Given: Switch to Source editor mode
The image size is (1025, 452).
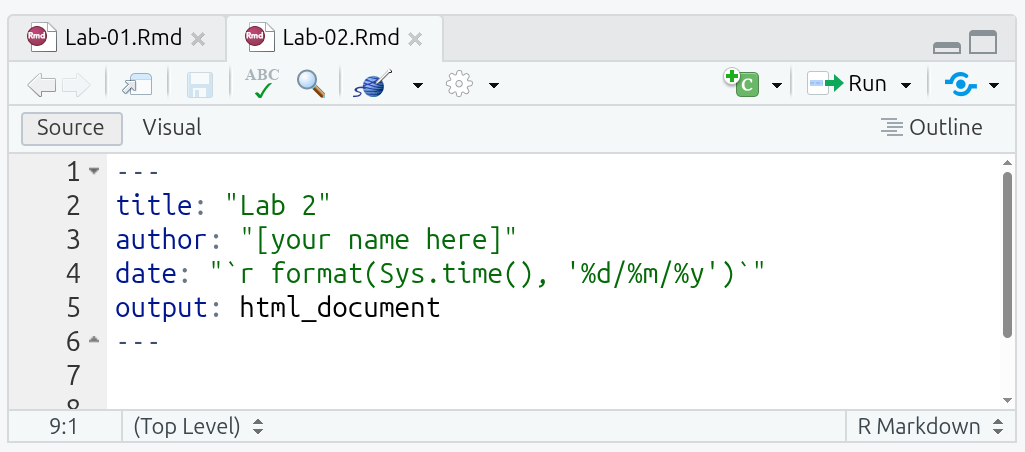Looking at the screenshot, I should (71, 128).
